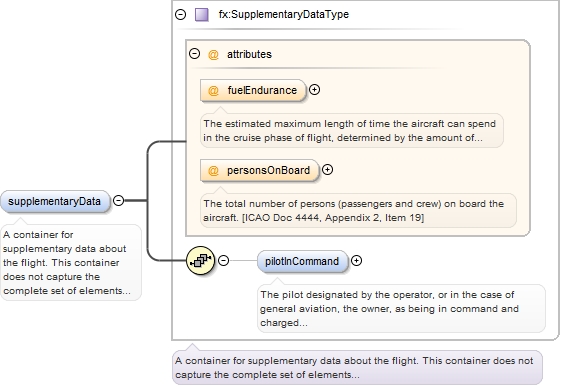
Task: Collapse the sequence compositor children
Action: click(x=224, y=260)
